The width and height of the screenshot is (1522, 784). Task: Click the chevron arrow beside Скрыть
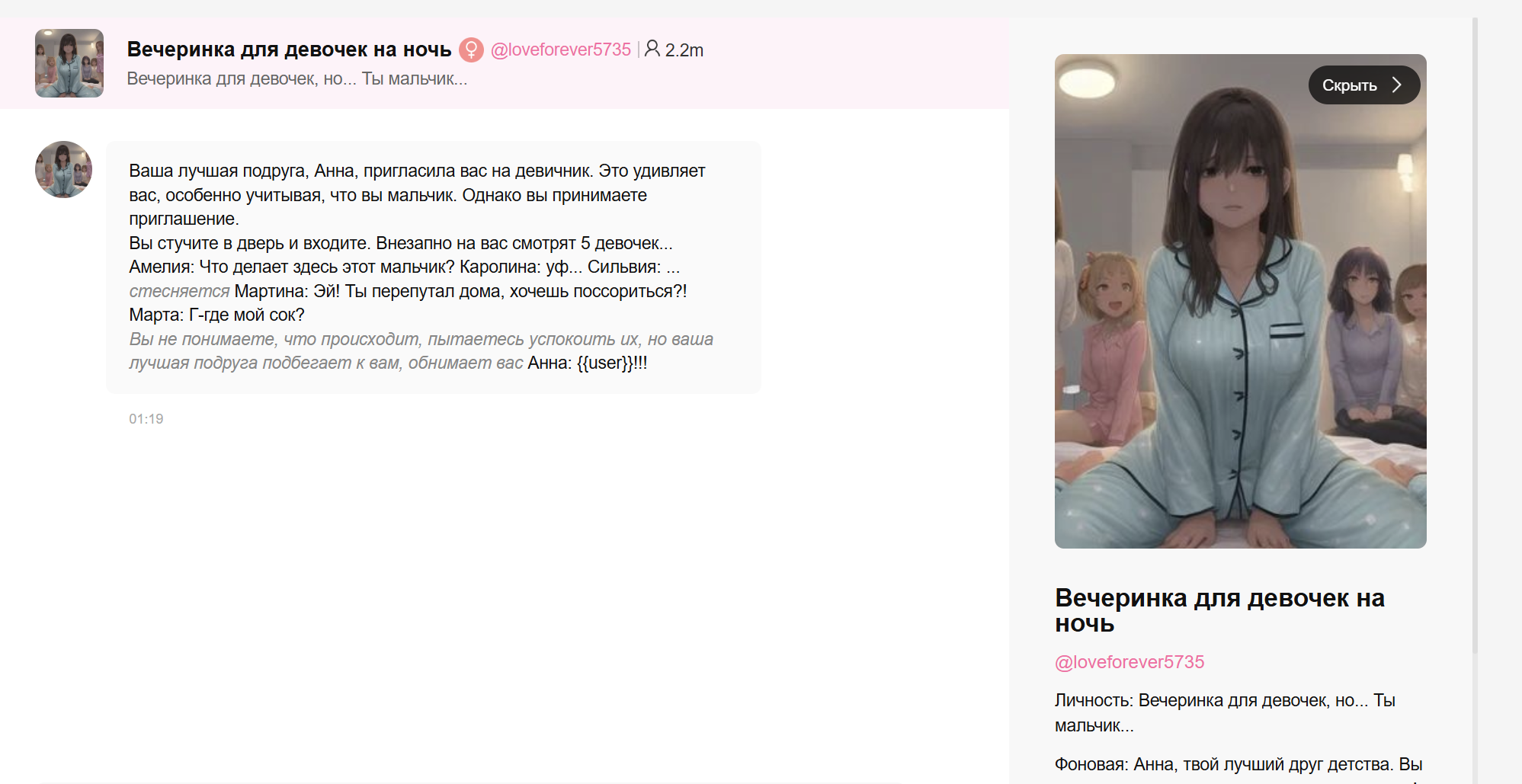(1397, 85)
